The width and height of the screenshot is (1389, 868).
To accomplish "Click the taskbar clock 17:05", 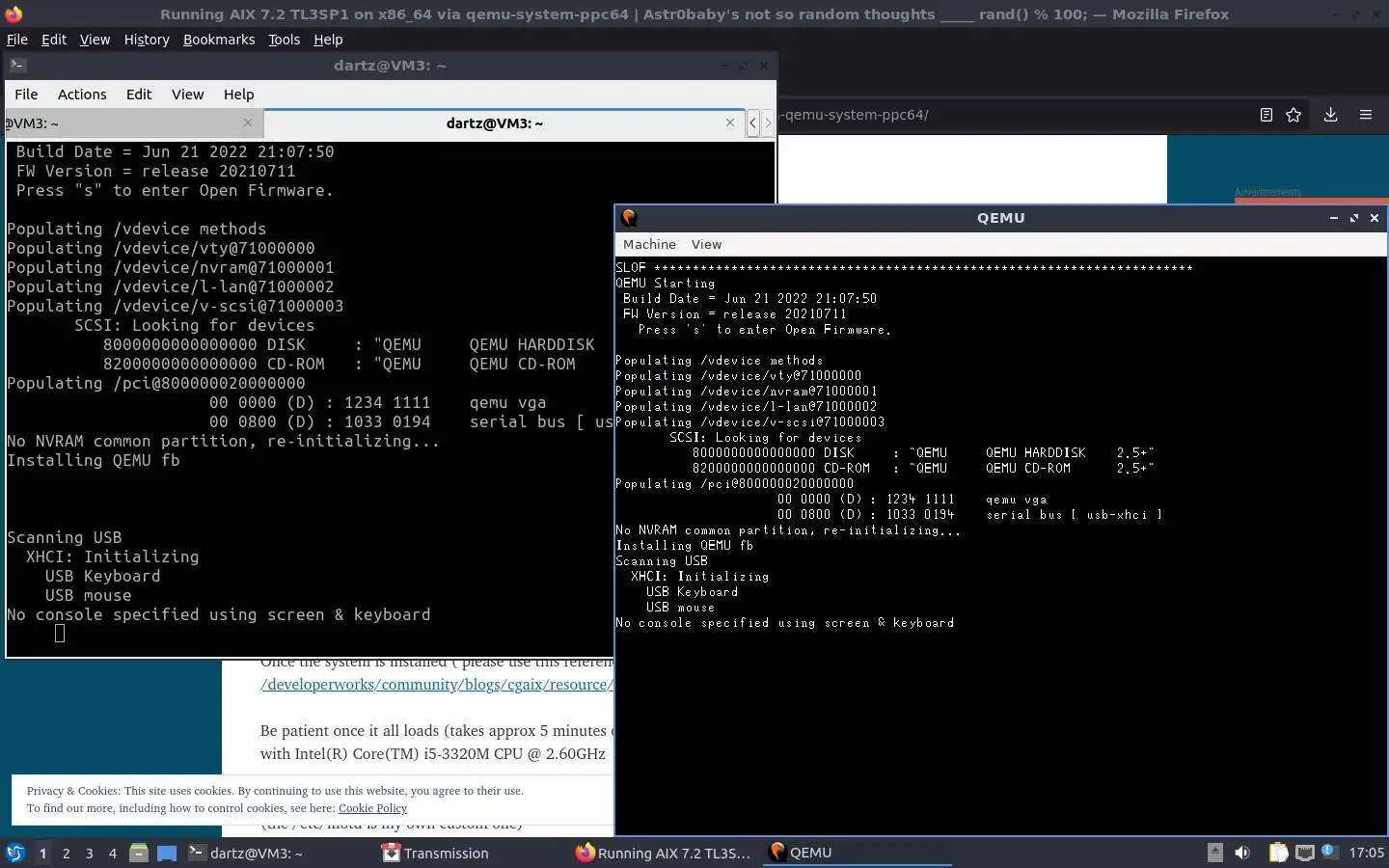I will coord(1366,853).
